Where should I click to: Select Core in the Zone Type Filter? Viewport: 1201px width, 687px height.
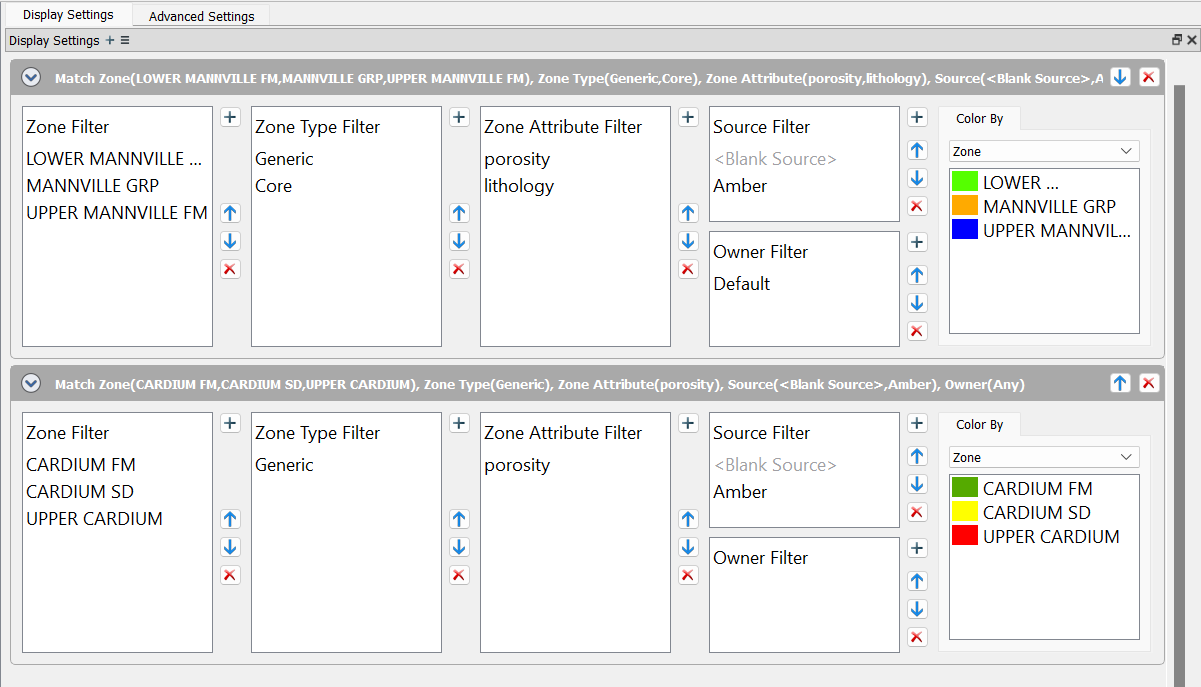pos(274,186)
